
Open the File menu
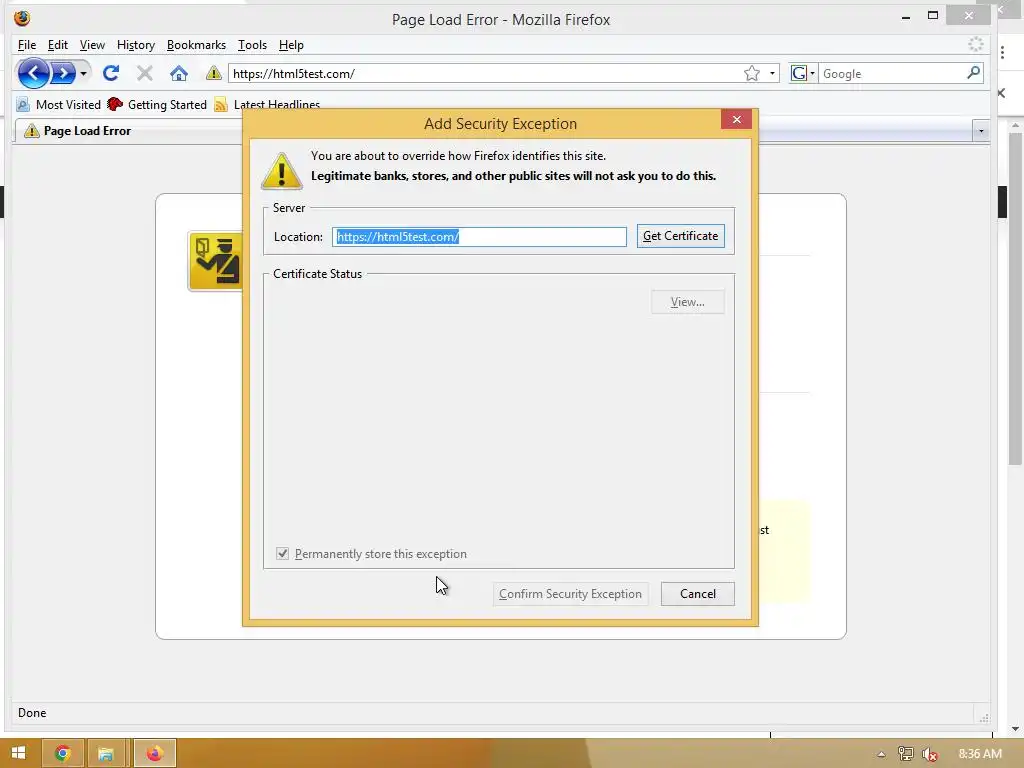coord(27,45)
